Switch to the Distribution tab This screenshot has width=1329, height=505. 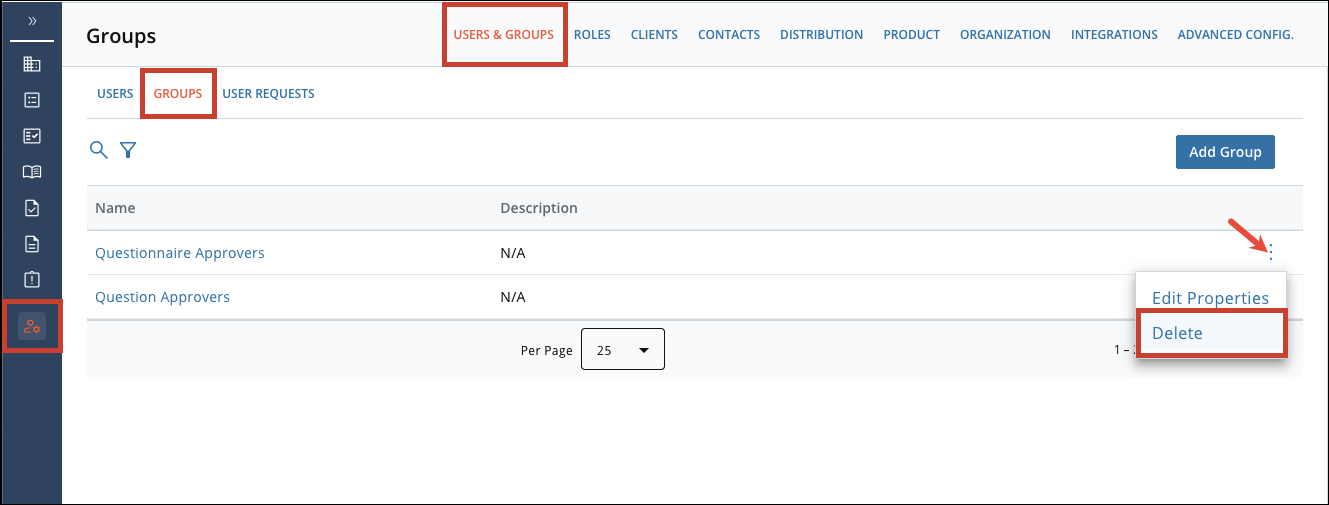point(821,34)
